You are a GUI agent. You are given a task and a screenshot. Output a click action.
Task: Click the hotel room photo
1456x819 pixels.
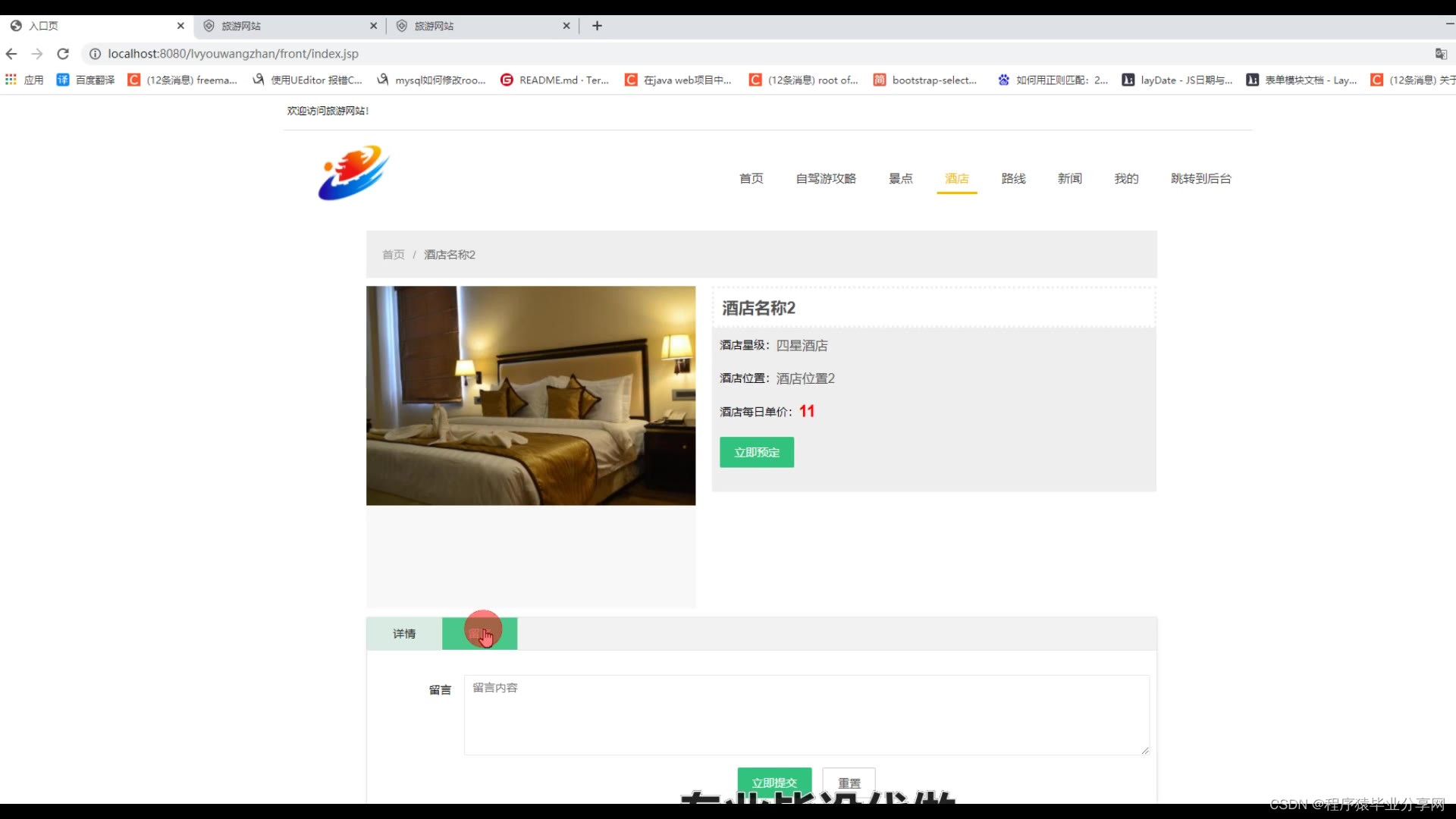coord(530,395)
